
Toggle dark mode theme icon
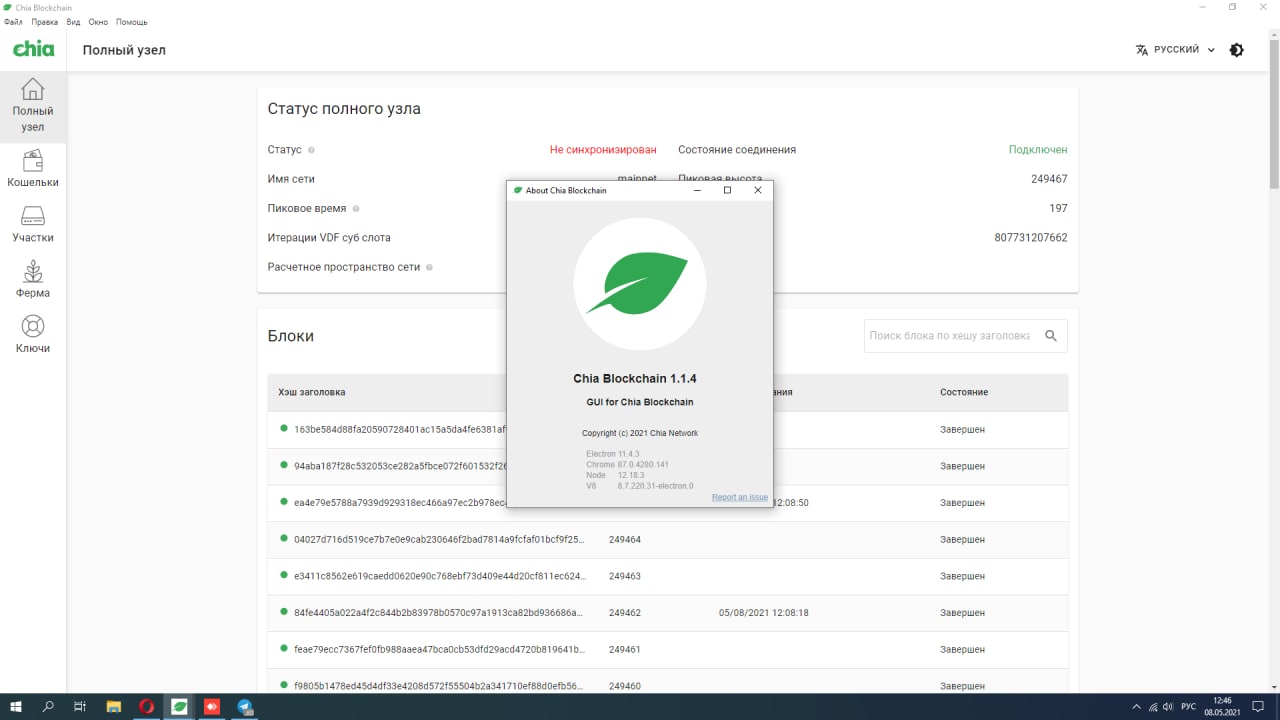tap(1237, 50)
